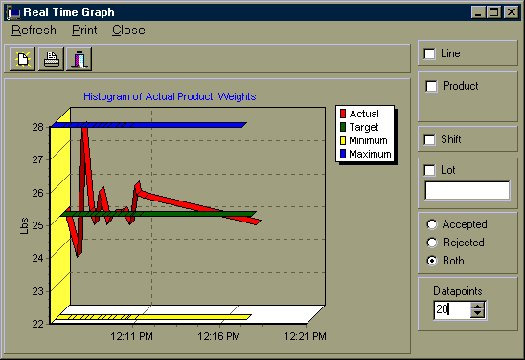Toggle the Shift checkbox
Image resolution: width=525 pixels, height=360 pixels.
click(430, 140)
